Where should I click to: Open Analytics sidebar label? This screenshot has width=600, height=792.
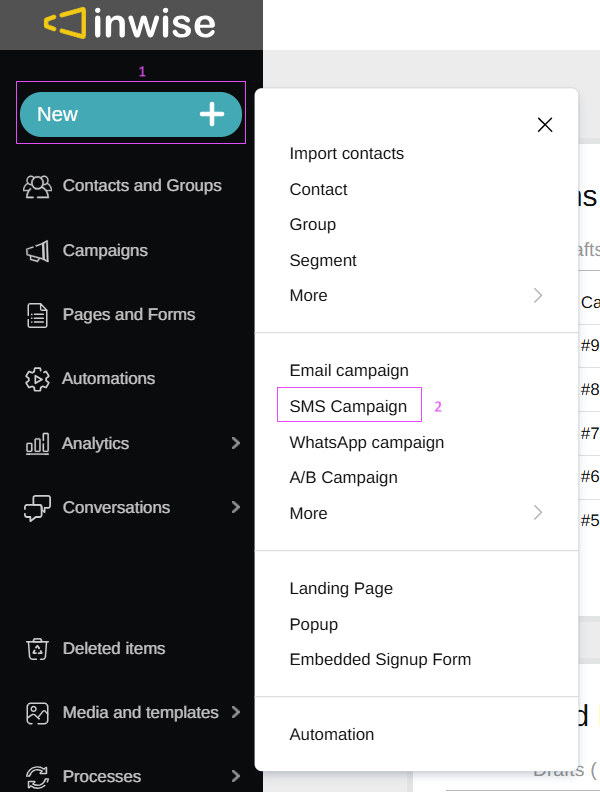(x=95, y=443)
